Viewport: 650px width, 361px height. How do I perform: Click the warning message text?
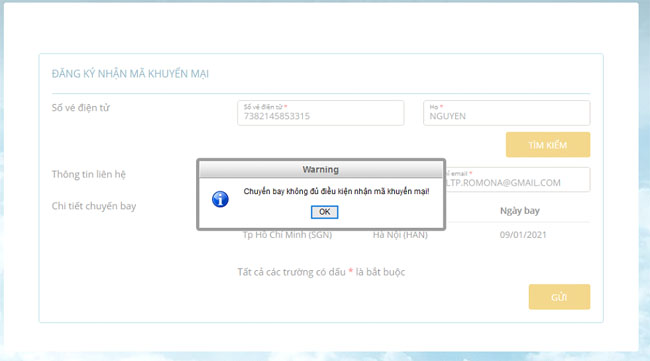pyautogui.click(x=336, y=191)
